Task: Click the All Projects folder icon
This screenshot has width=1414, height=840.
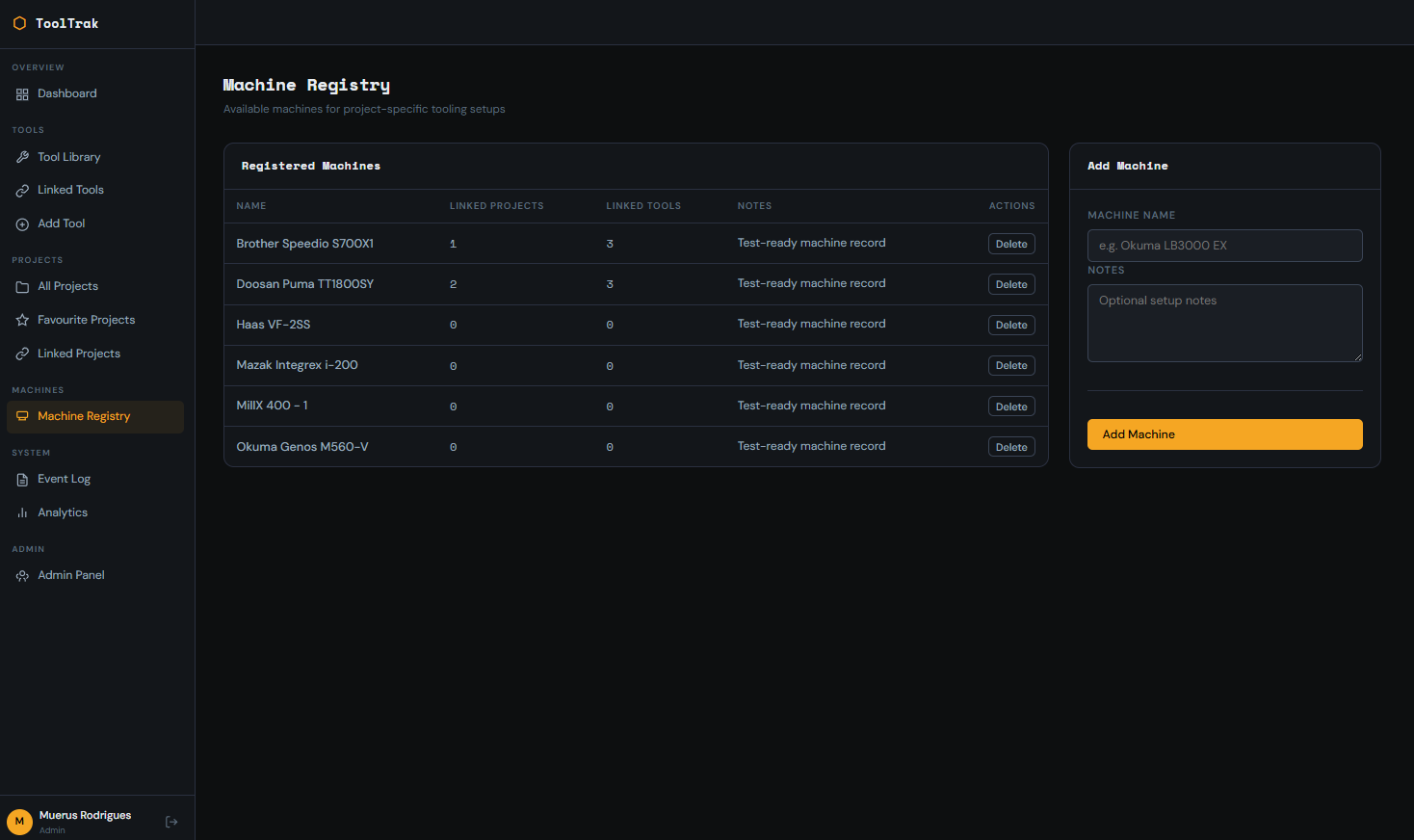Action: pos(22,287)
